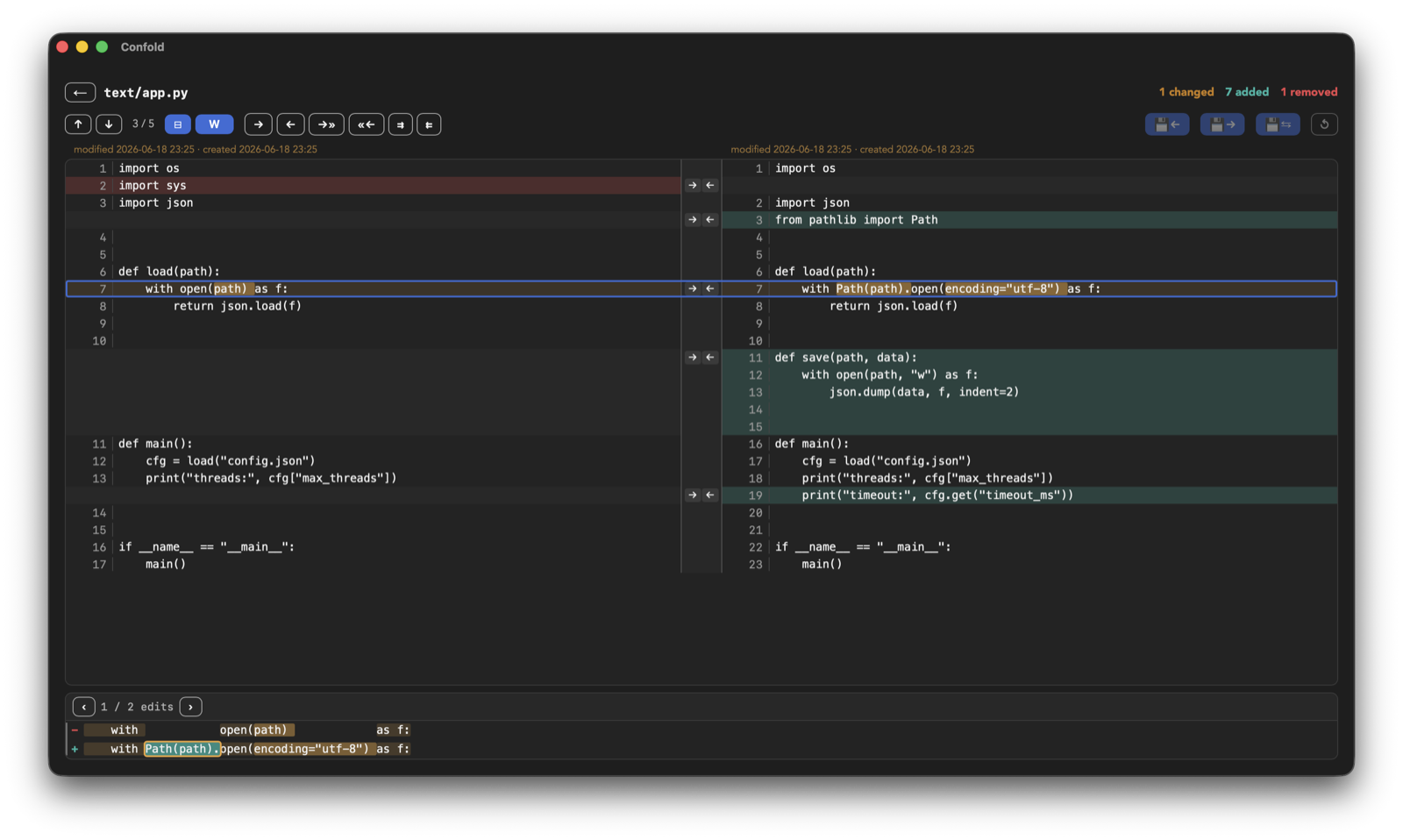Click 'cfg = load("config.json")' in left pane

230,460
